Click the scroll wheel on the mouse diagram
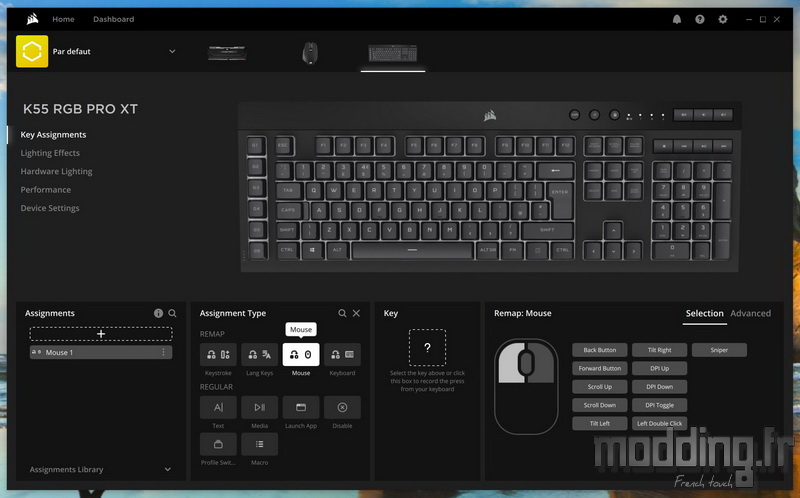This screenshot has height=498, width=800. [x=526, y=363]
